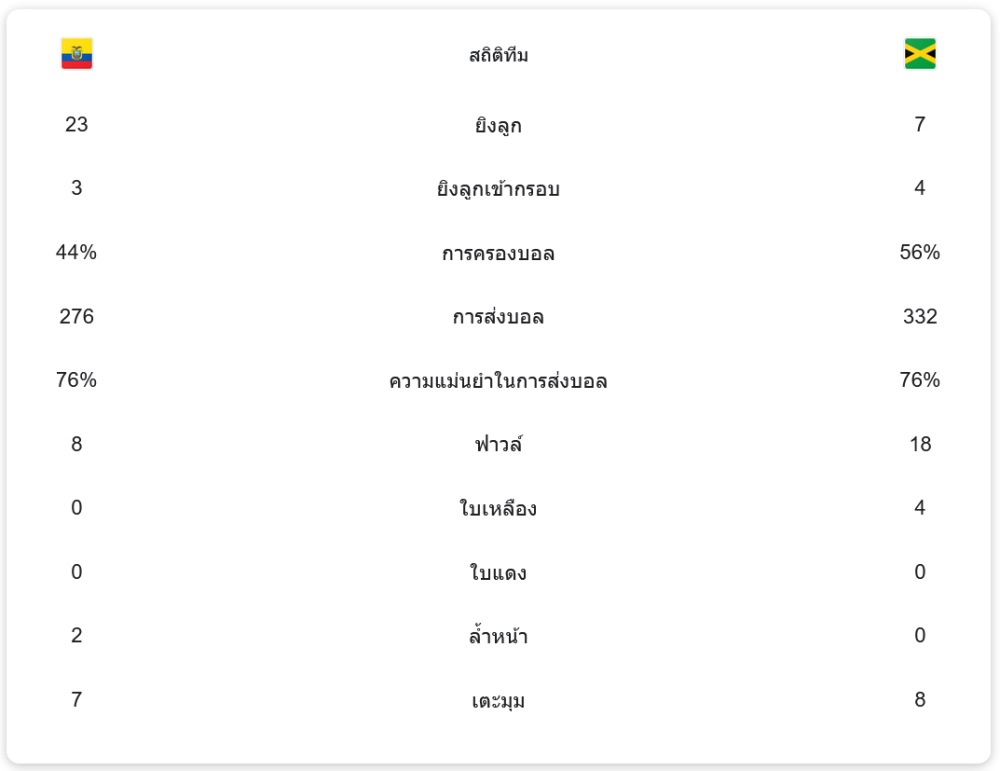
Task: Select the ฟาวล์ stat label
Action: 498,445
